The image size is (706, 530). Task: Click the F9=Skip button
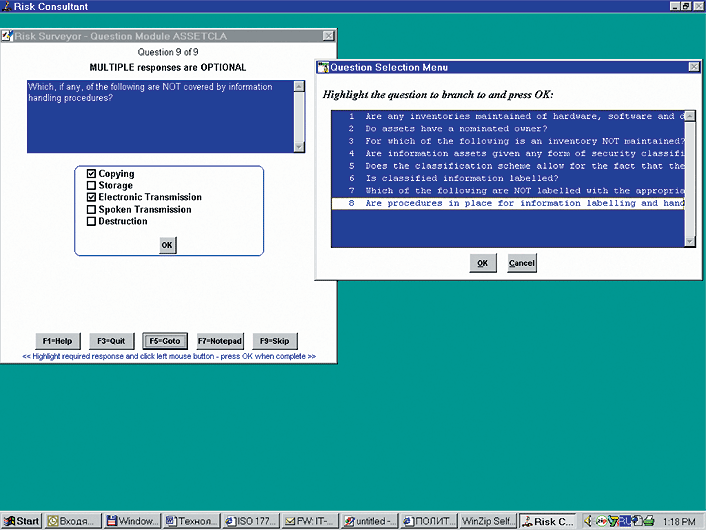pyautogui.click(x=275, y=340)
